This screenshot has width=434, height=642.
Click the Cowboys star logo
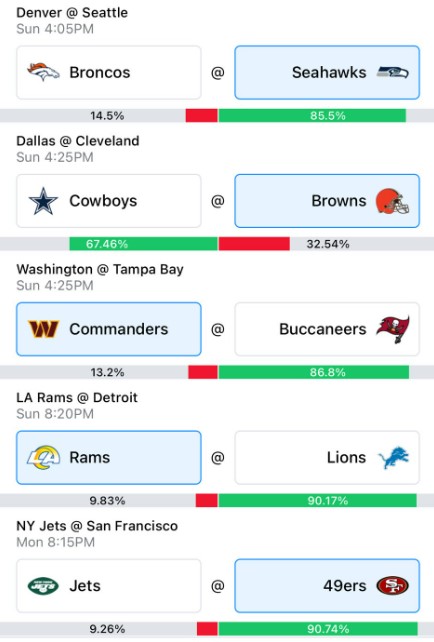[x=43, y=201]
